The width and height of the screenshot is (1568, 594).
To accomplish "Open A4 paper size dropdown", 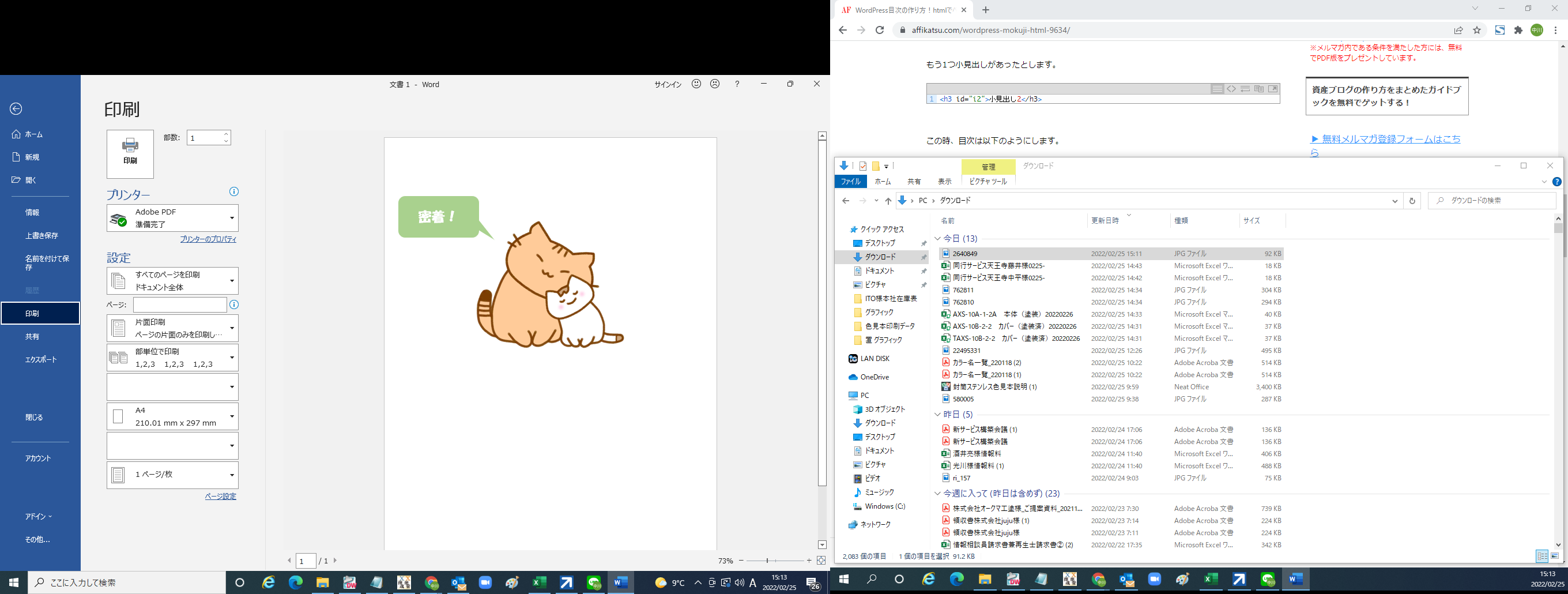I will coord(172,417).
